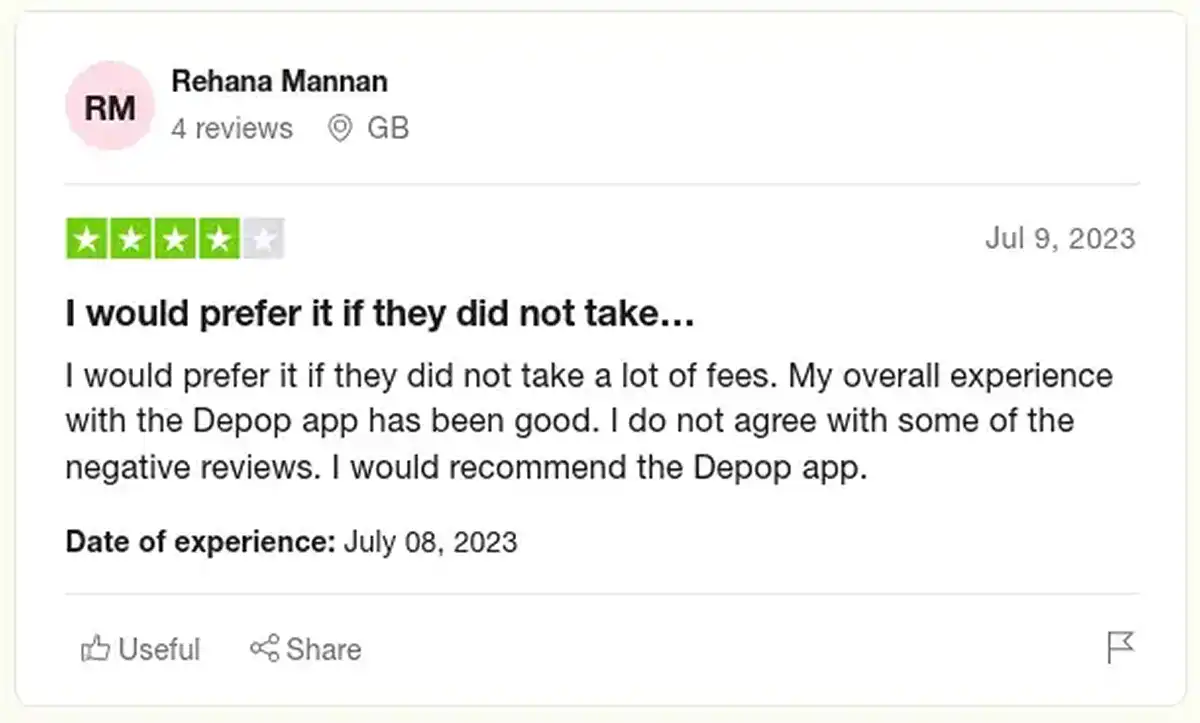Select the fourth green star icon
This screenshot has height=723, width=1200.
(x=218, y=238)
